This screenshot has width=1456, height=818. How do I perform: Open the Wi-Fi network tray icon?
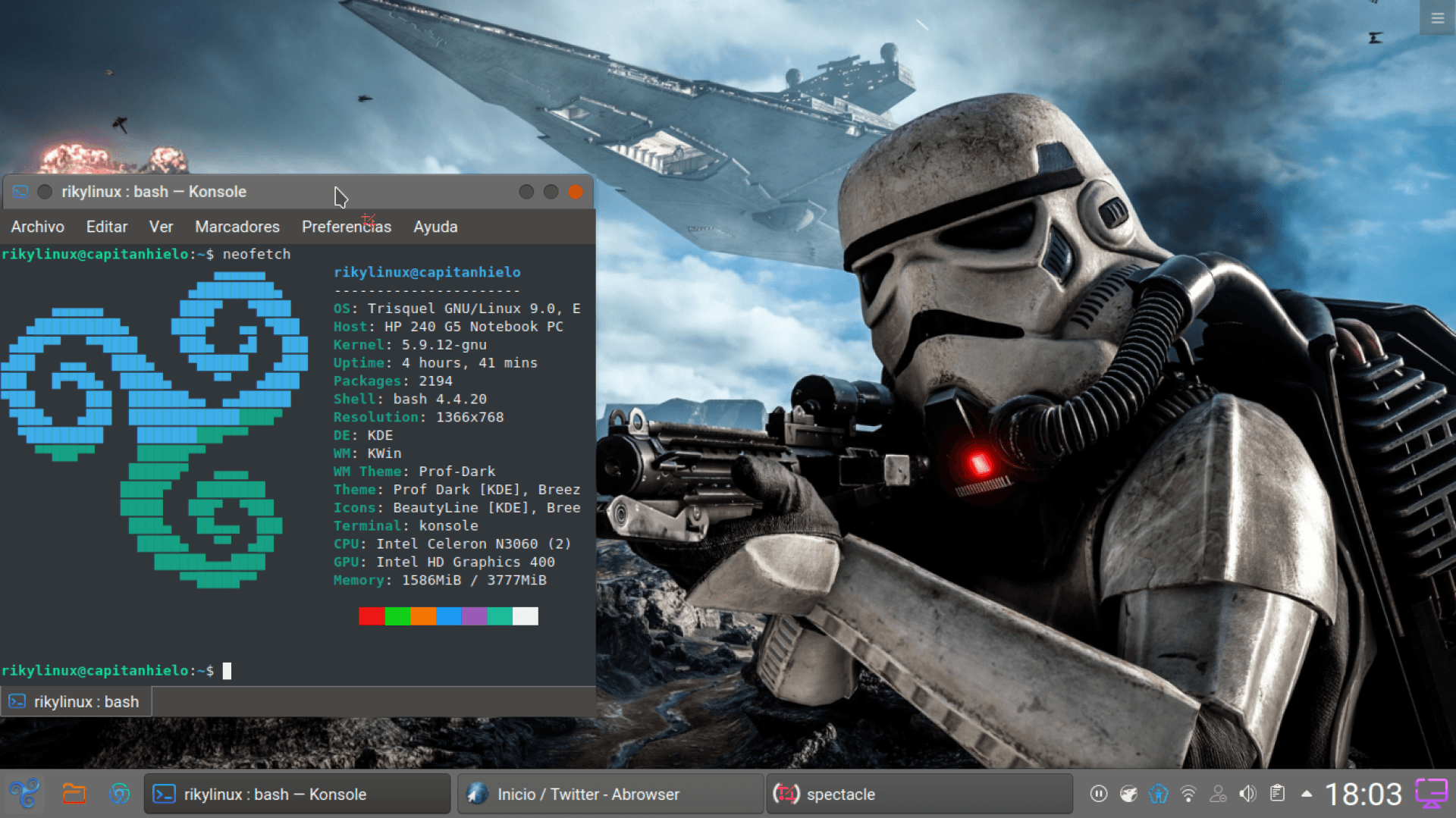(1188, 794)
